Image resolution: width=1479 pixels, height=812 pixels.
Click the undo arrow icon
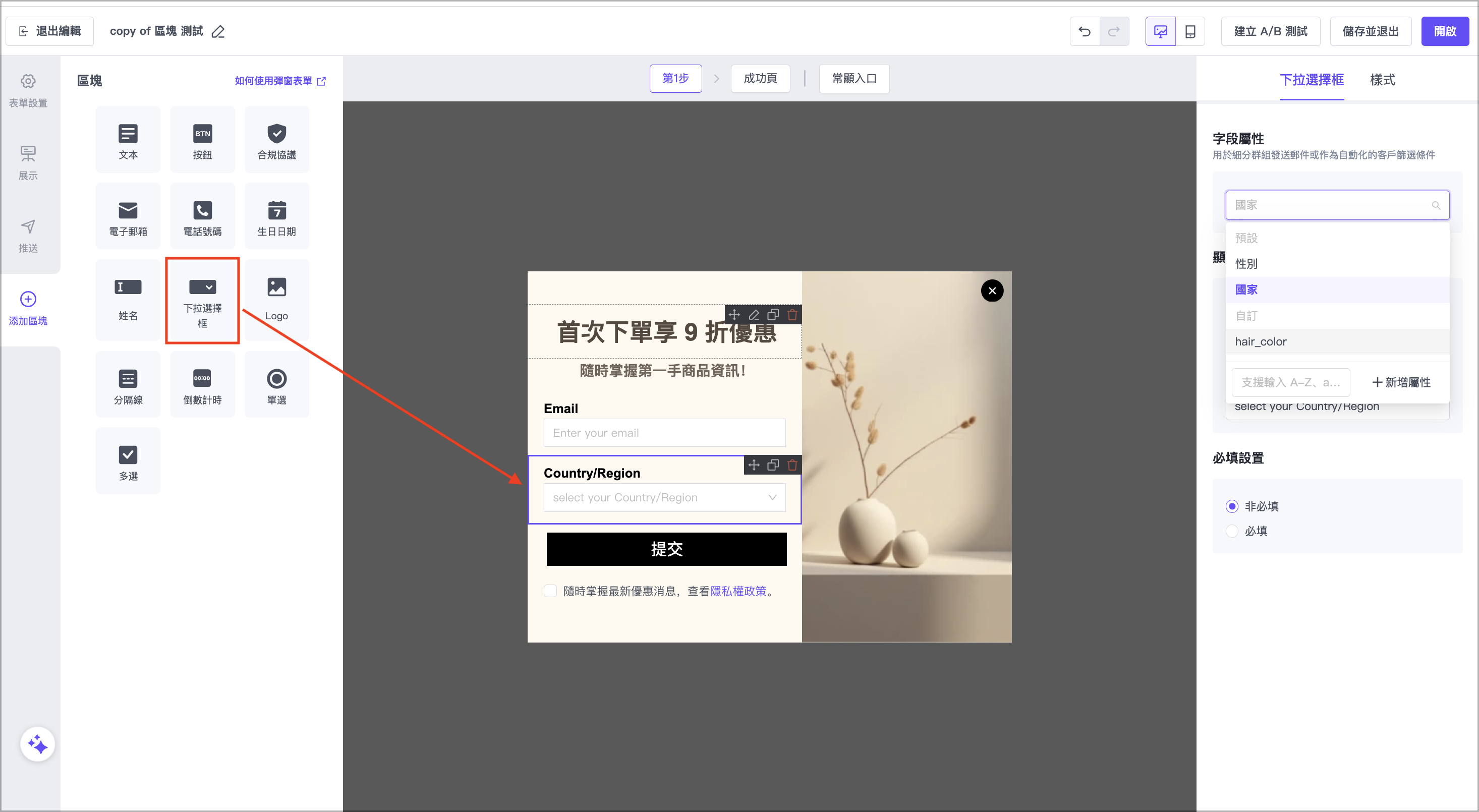pyautogui.click(x=1084, y=31)
